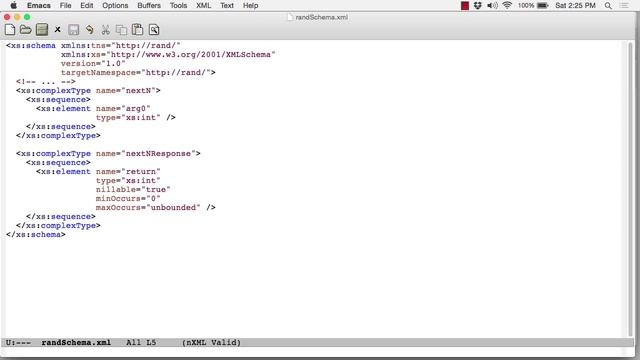Click the red square menu bar icon
The image size is (640, 360).
(x=464, y=5)
